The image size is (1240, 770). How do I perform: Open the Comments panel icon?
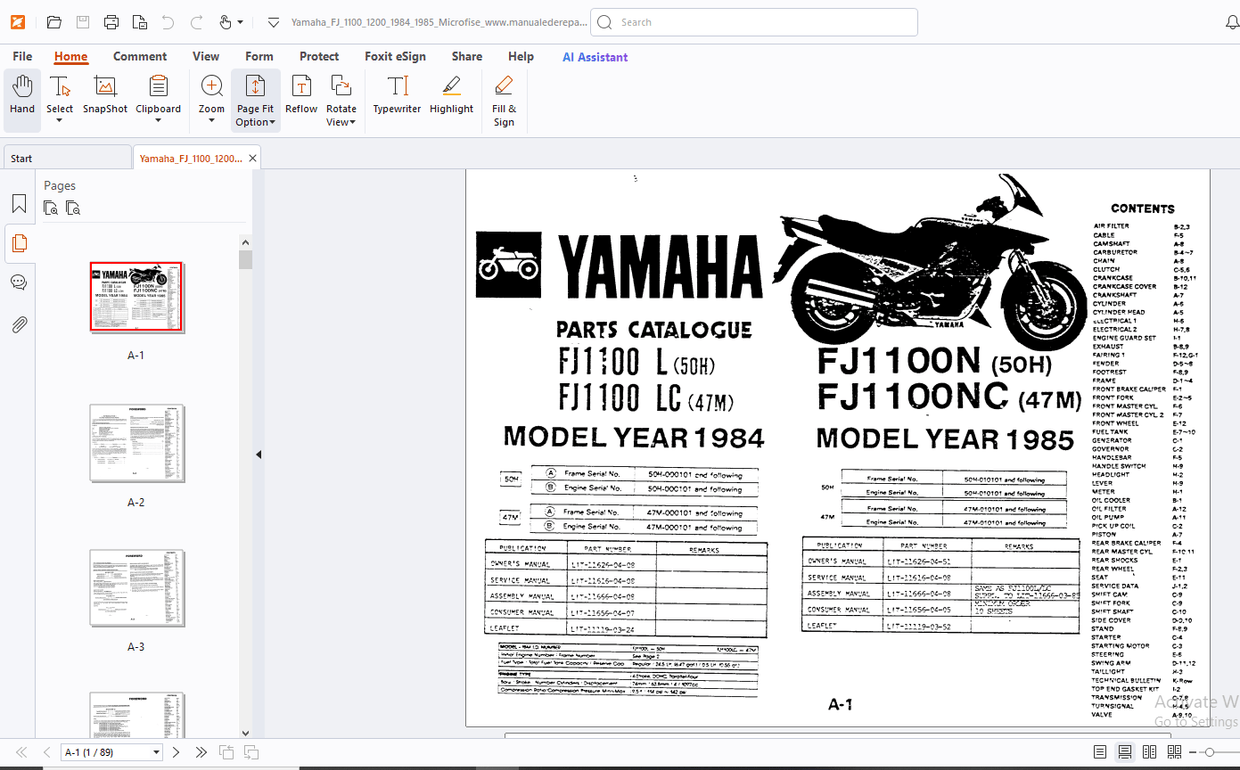pos(18,281)
